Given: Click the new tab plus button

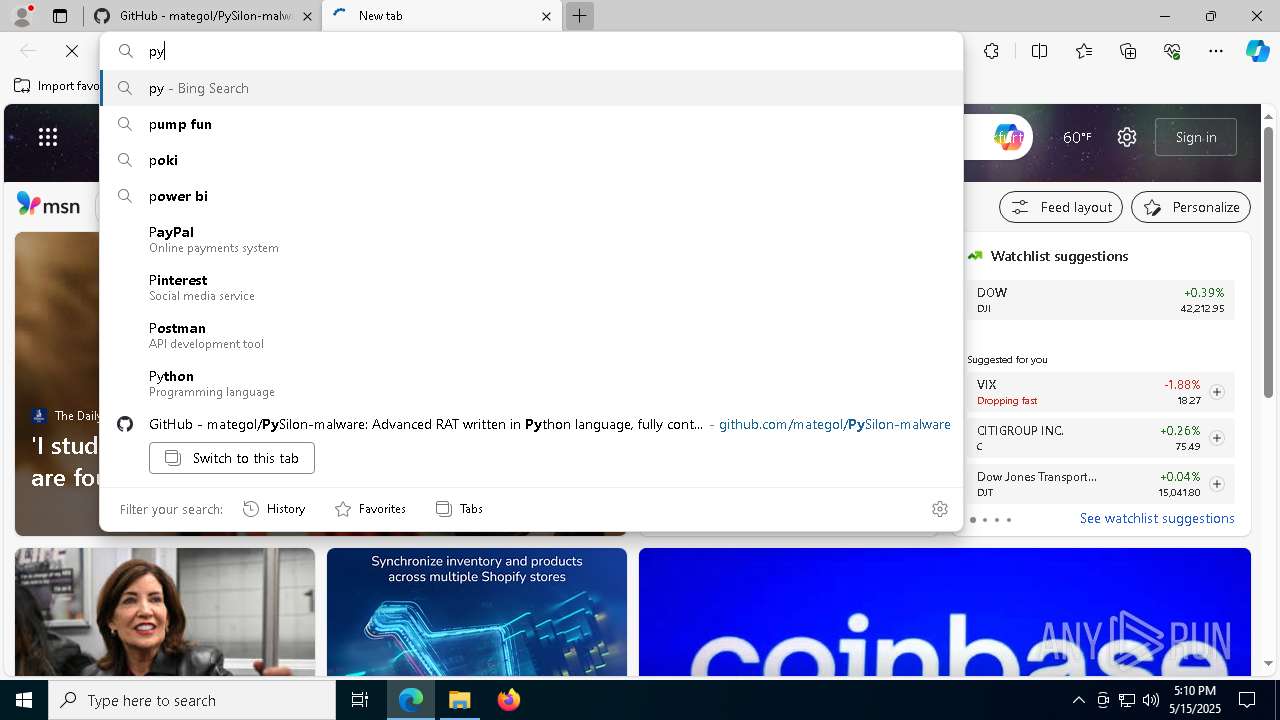Looking at the screenshot, I should tap(579, 16).
